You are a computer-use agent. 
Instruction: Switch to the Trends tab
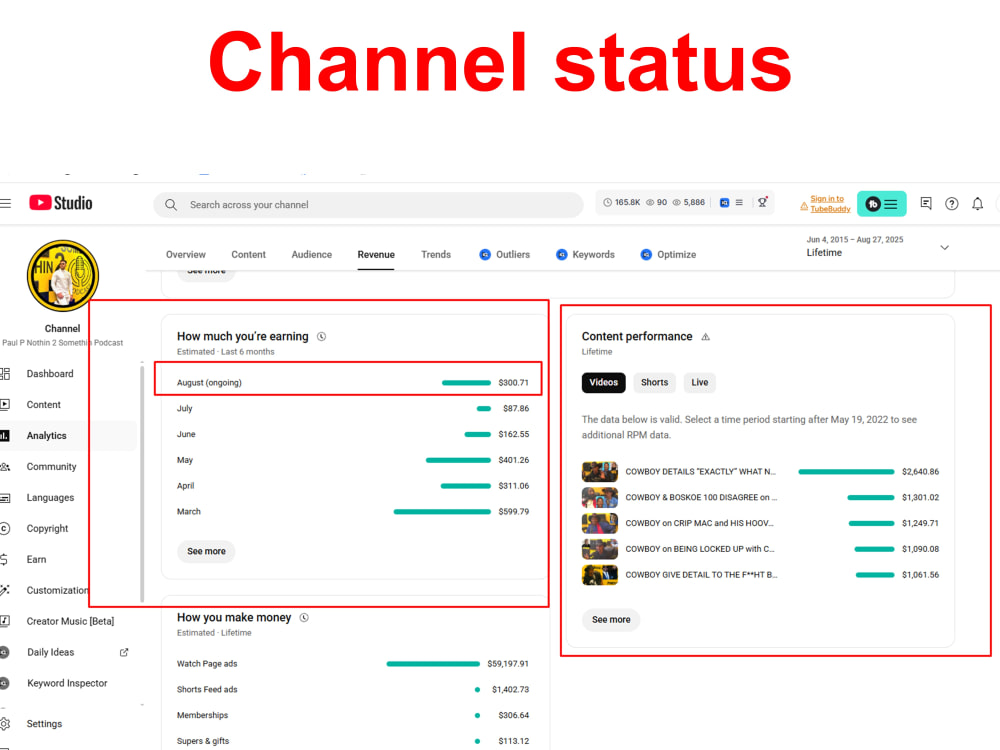click(x=436, y=254)
